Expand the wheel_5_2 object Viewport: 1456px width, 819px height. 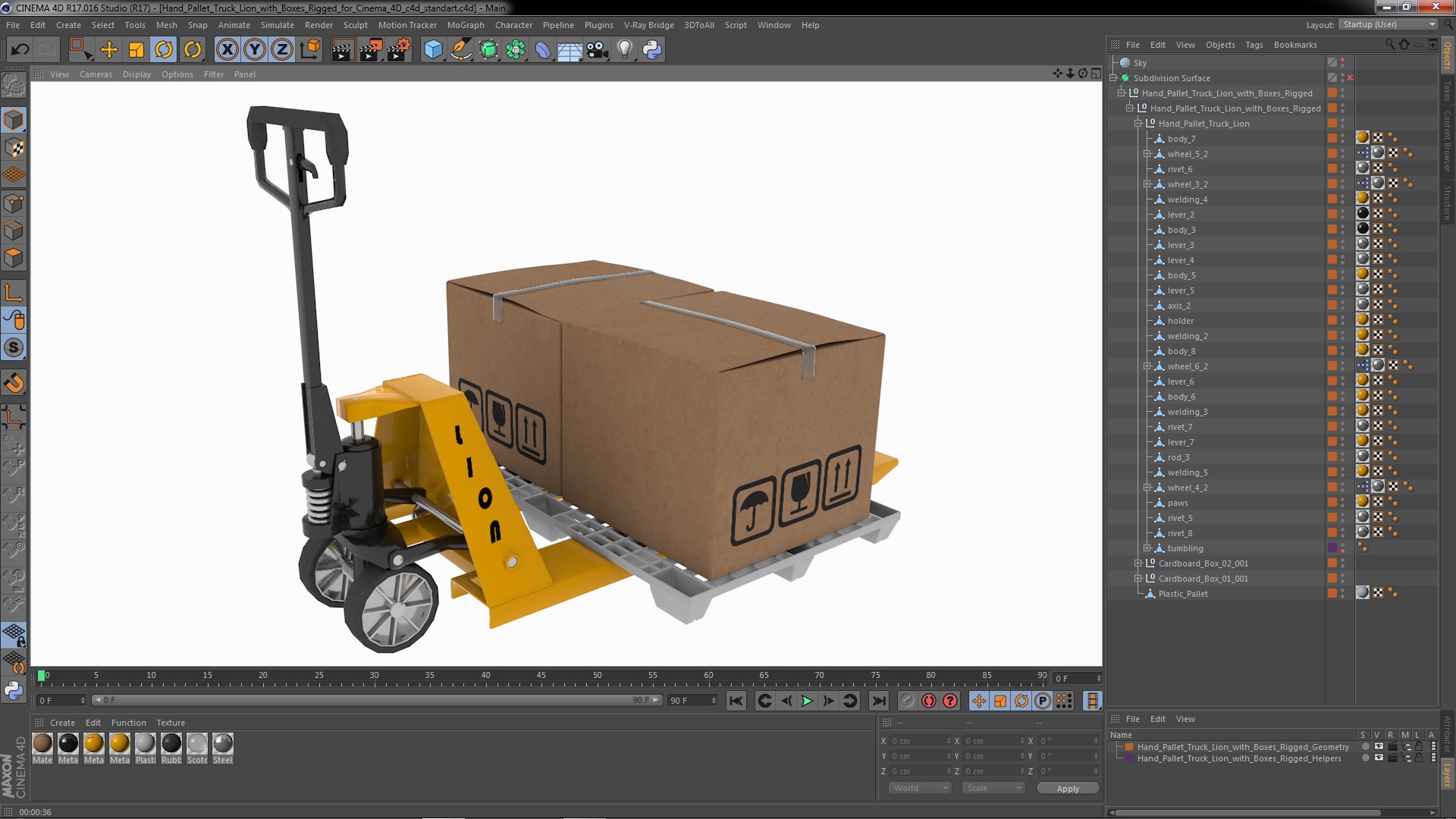coord(1147,154)
